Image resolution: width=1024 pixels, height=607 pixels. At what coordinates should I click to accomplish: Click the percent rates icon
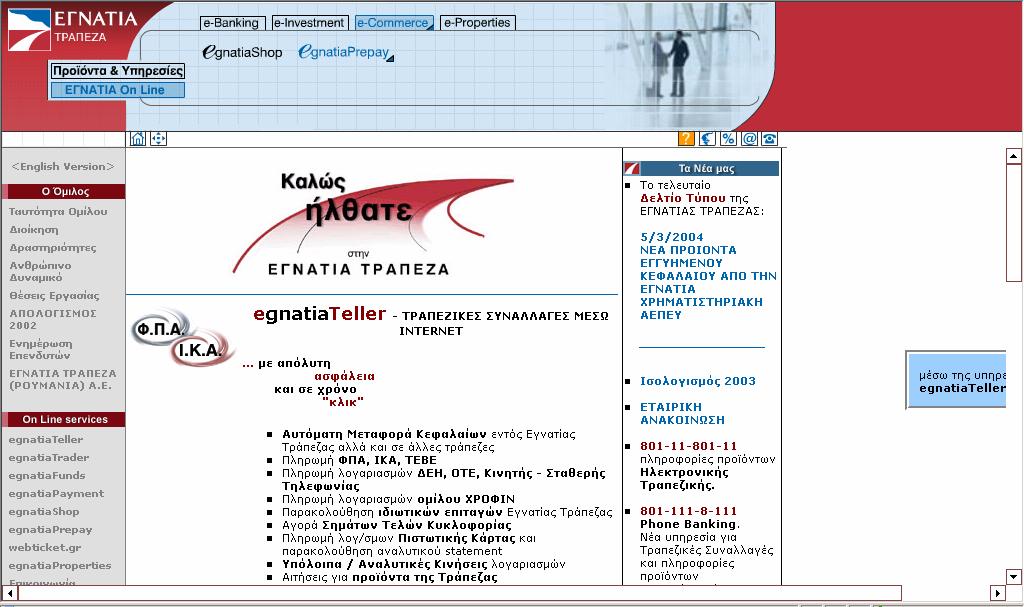pos(728,139)
